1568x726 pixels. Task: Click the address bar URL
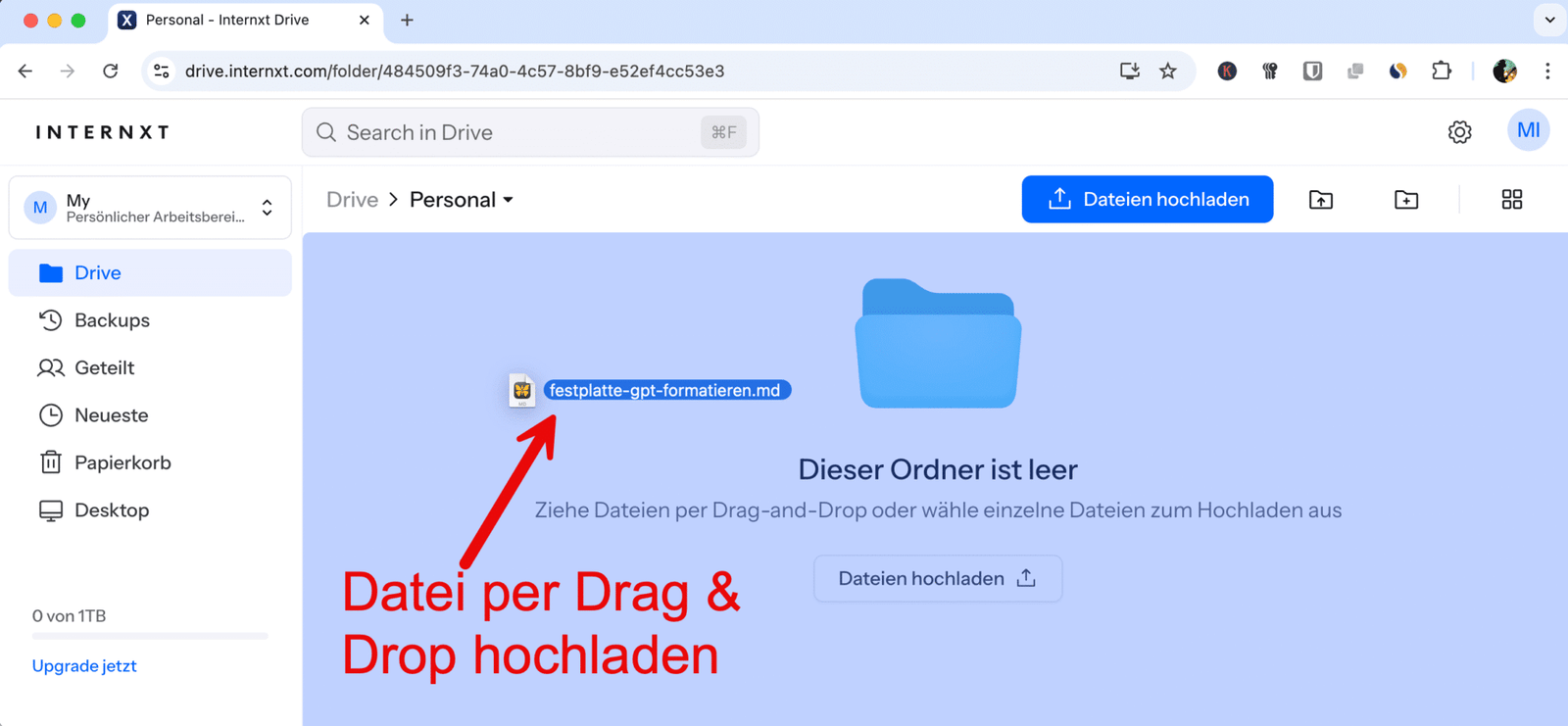pos(455,71)
